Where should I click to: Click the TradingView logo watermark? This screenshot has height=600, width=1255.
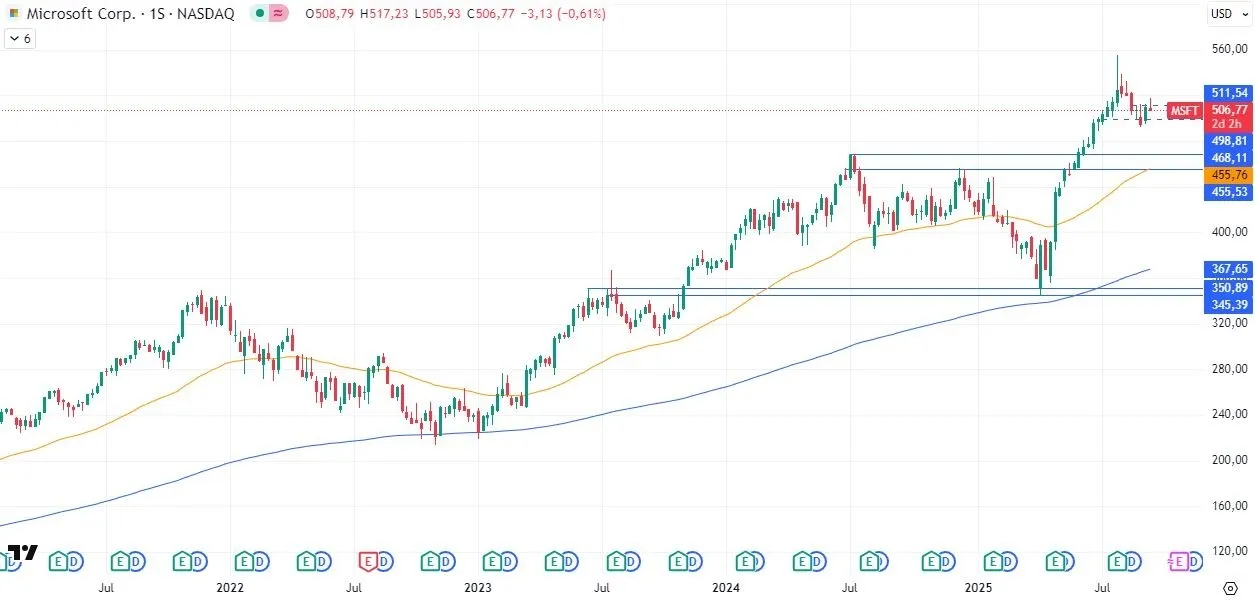25,551
